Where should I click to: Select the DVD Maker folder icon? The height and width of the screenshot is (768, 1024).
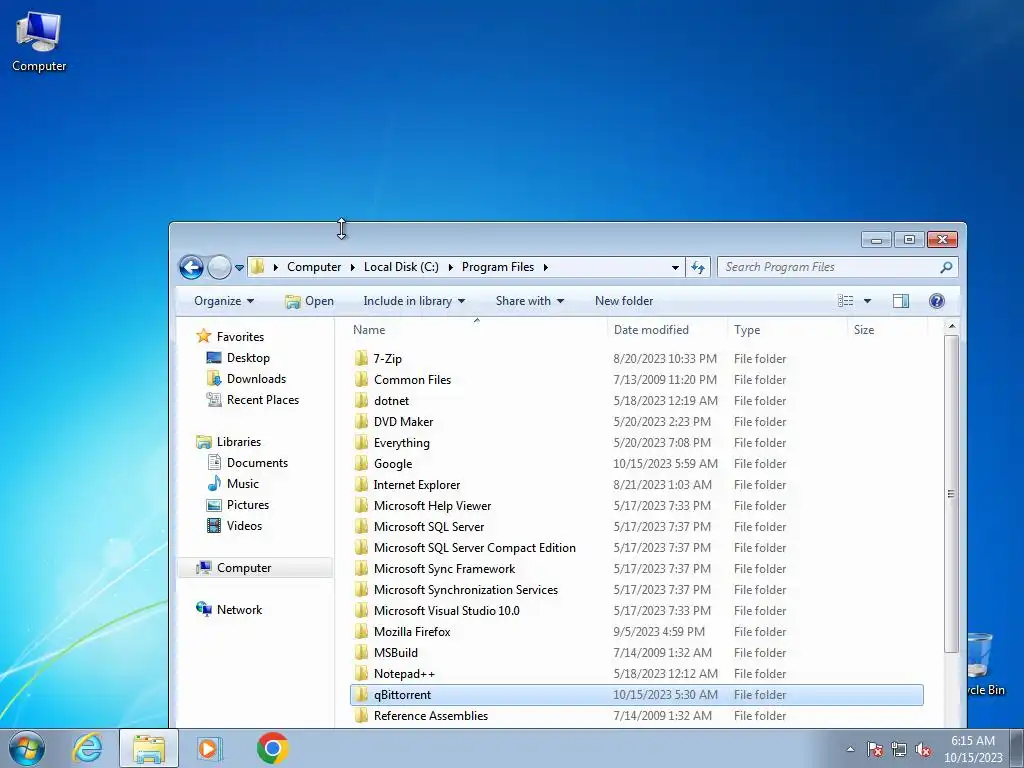pos(361,421)
